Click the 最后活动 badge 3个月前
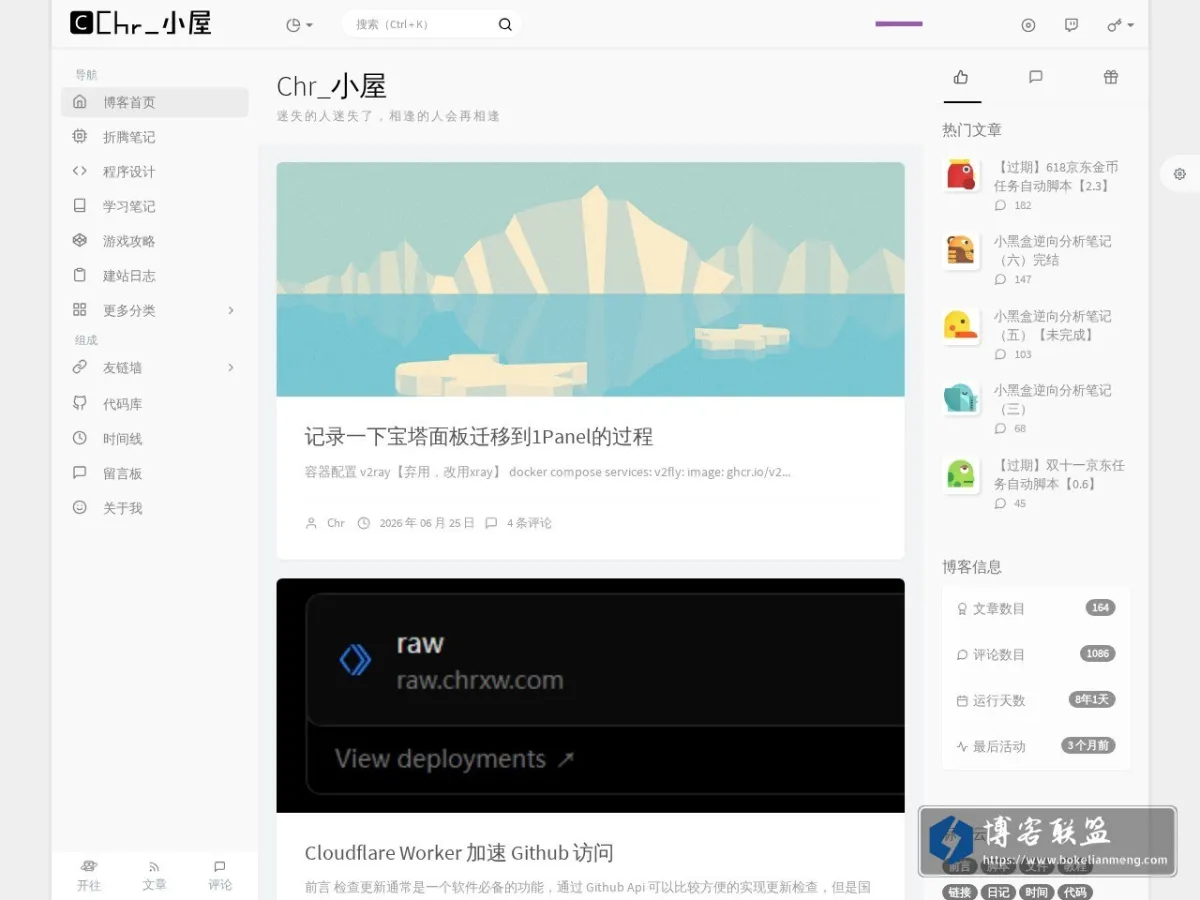The height and width of the screenshot is (900, 1200). pyautogui.click(x=1088, y=745)
